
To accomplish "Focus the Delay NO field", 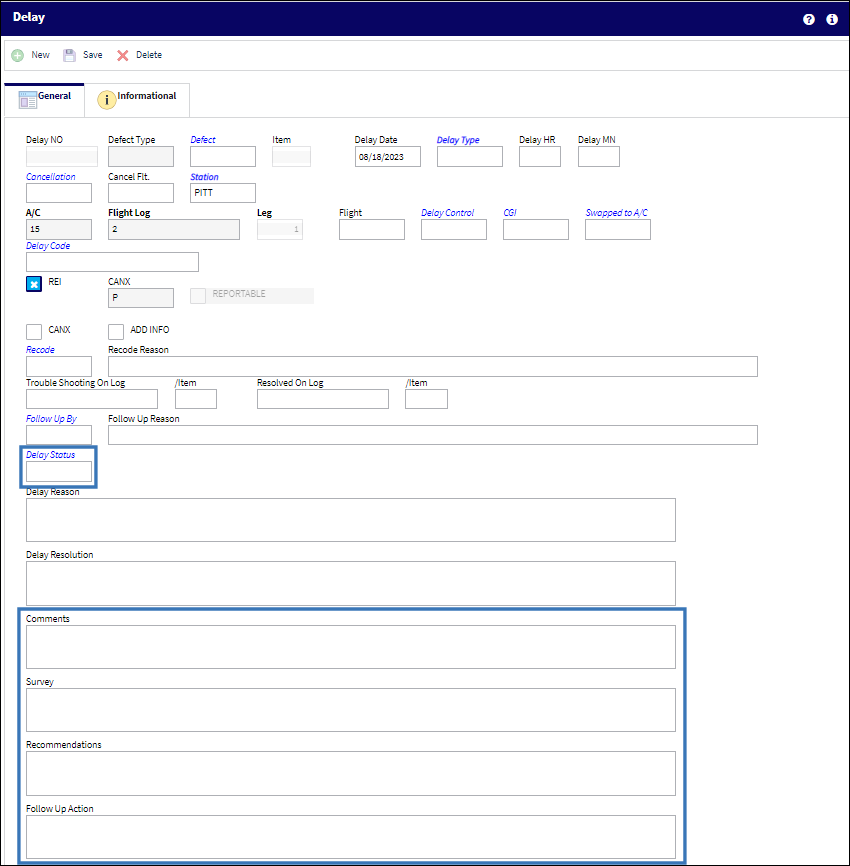I will (62, 156).
